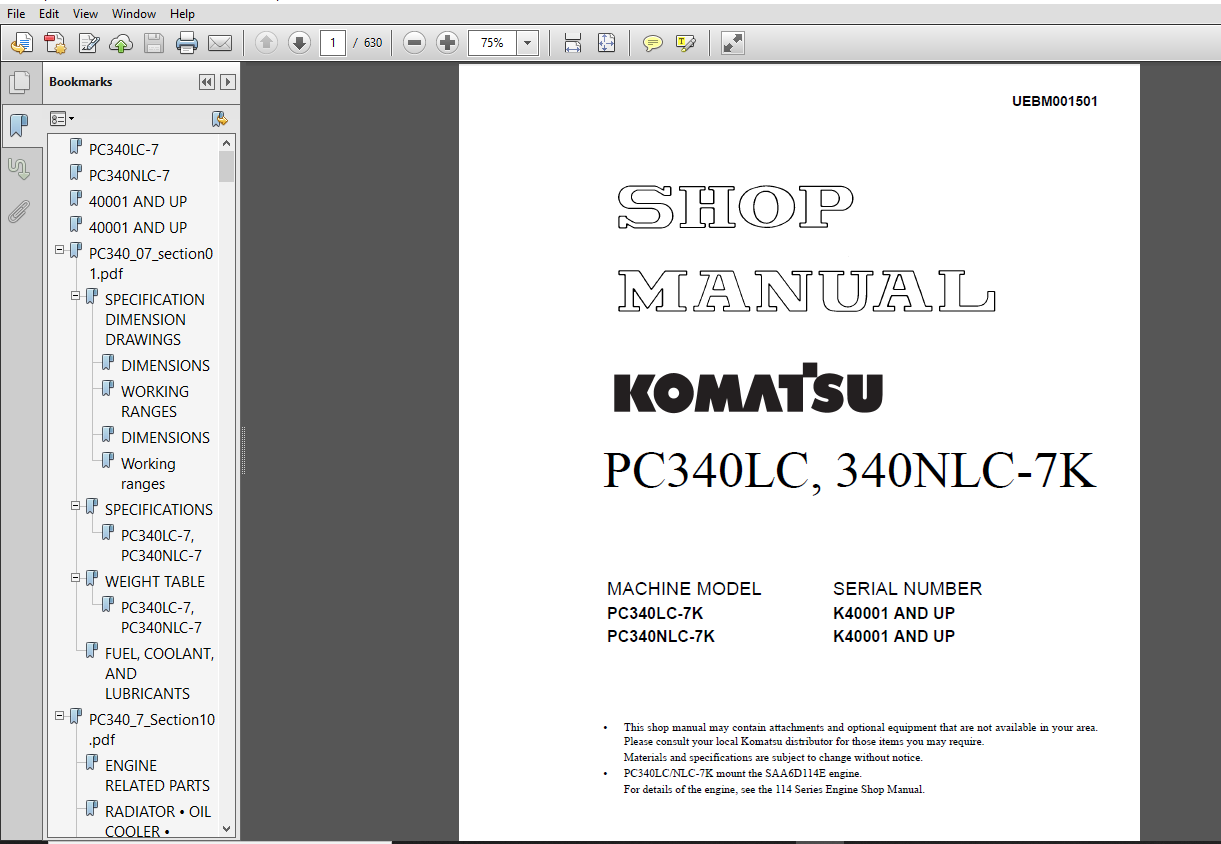Collapse SPECIFICATION DIMENSION DRAWINGS bookmark node
This screenshot has width=1221, height=844.
(x=76, y=295)
